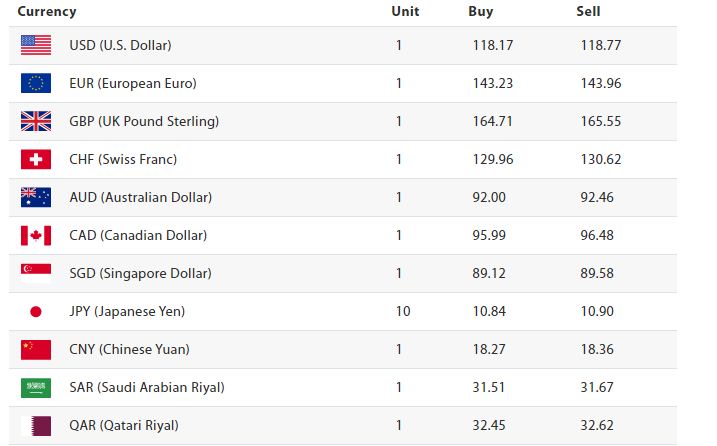Viewport: 717px width, 446px height.
Task: Click the EUR (European Euro) label
Action: pos(132,83)
